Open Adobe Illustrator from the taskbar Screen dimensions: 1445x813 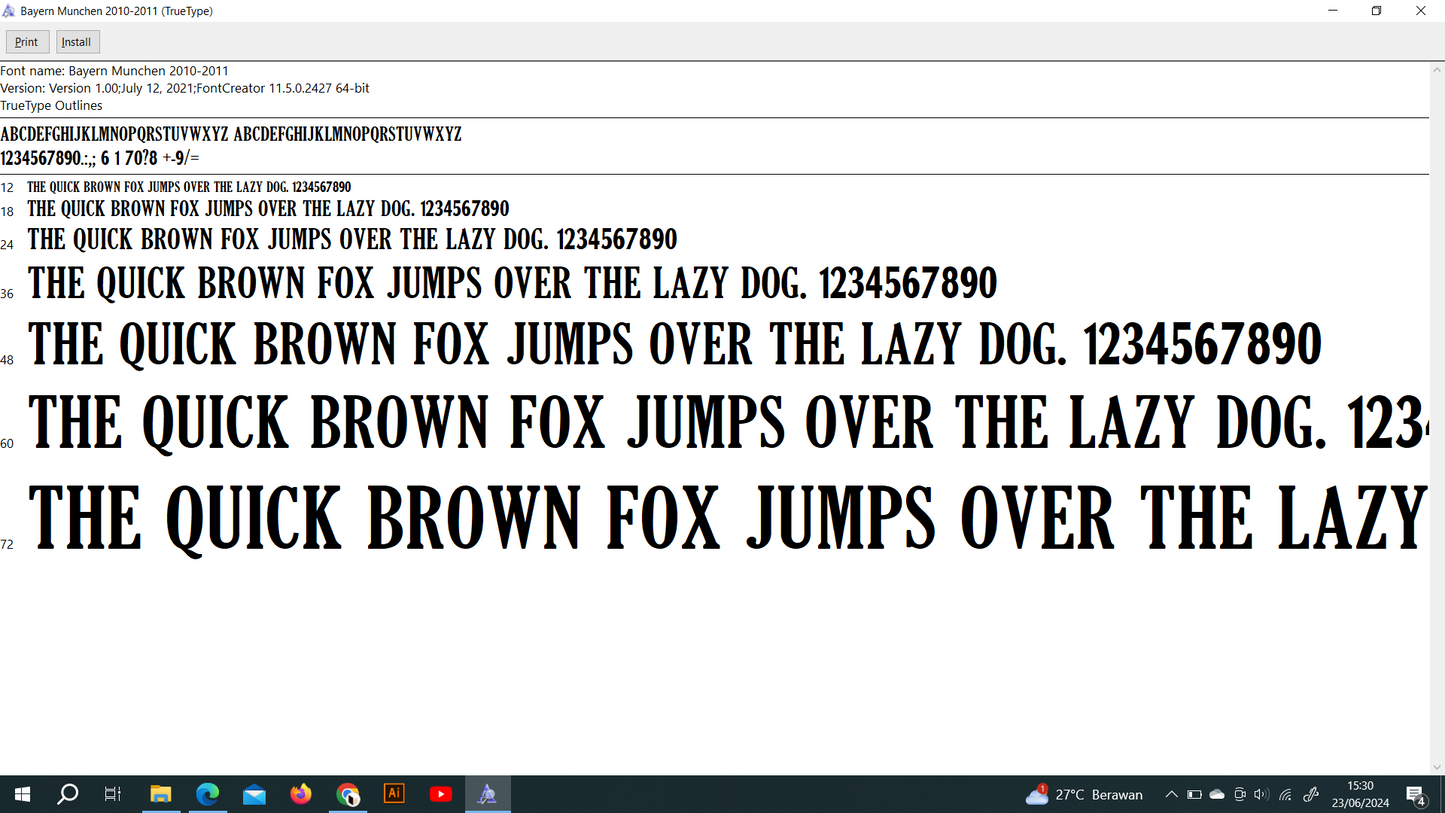coord(394,794)
